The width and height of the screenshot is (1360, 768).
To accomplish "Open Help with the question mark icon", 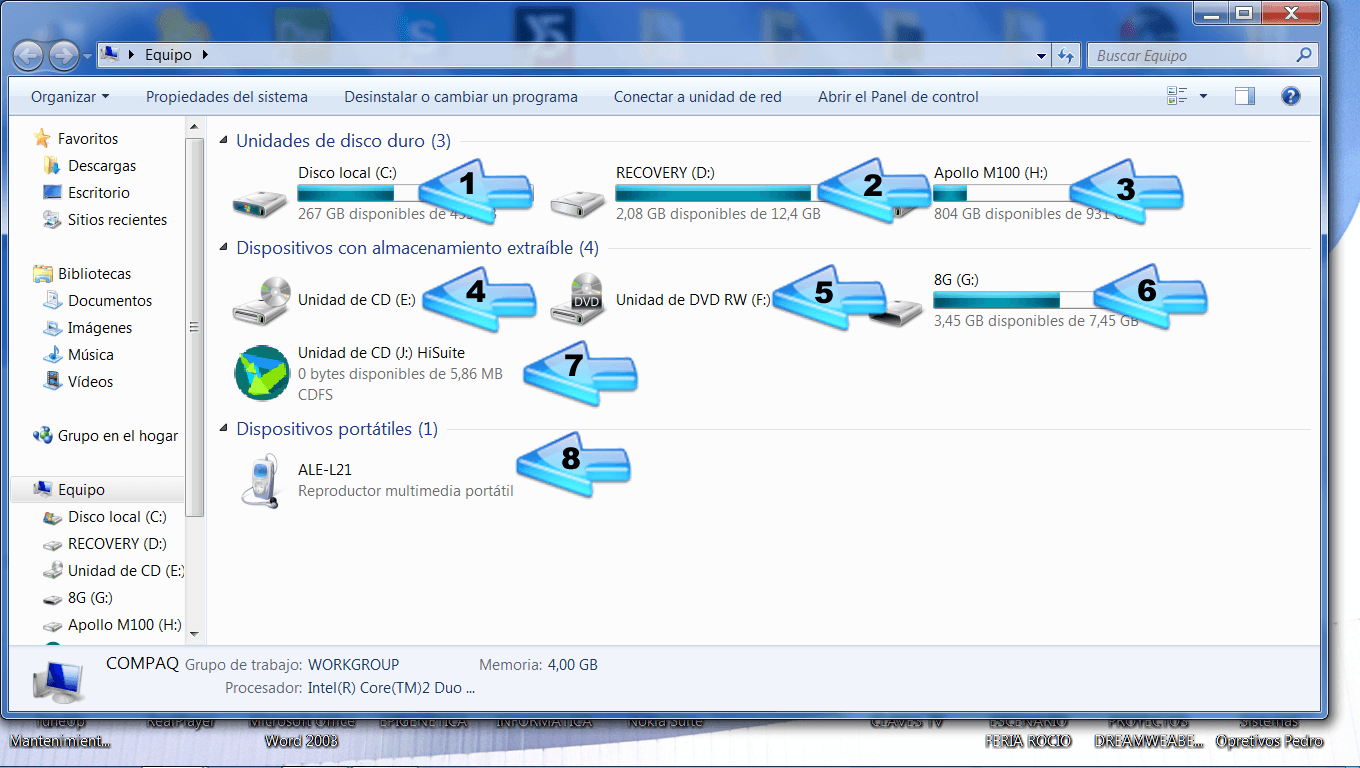I will pyautogui.click(x=1291, y=96).
